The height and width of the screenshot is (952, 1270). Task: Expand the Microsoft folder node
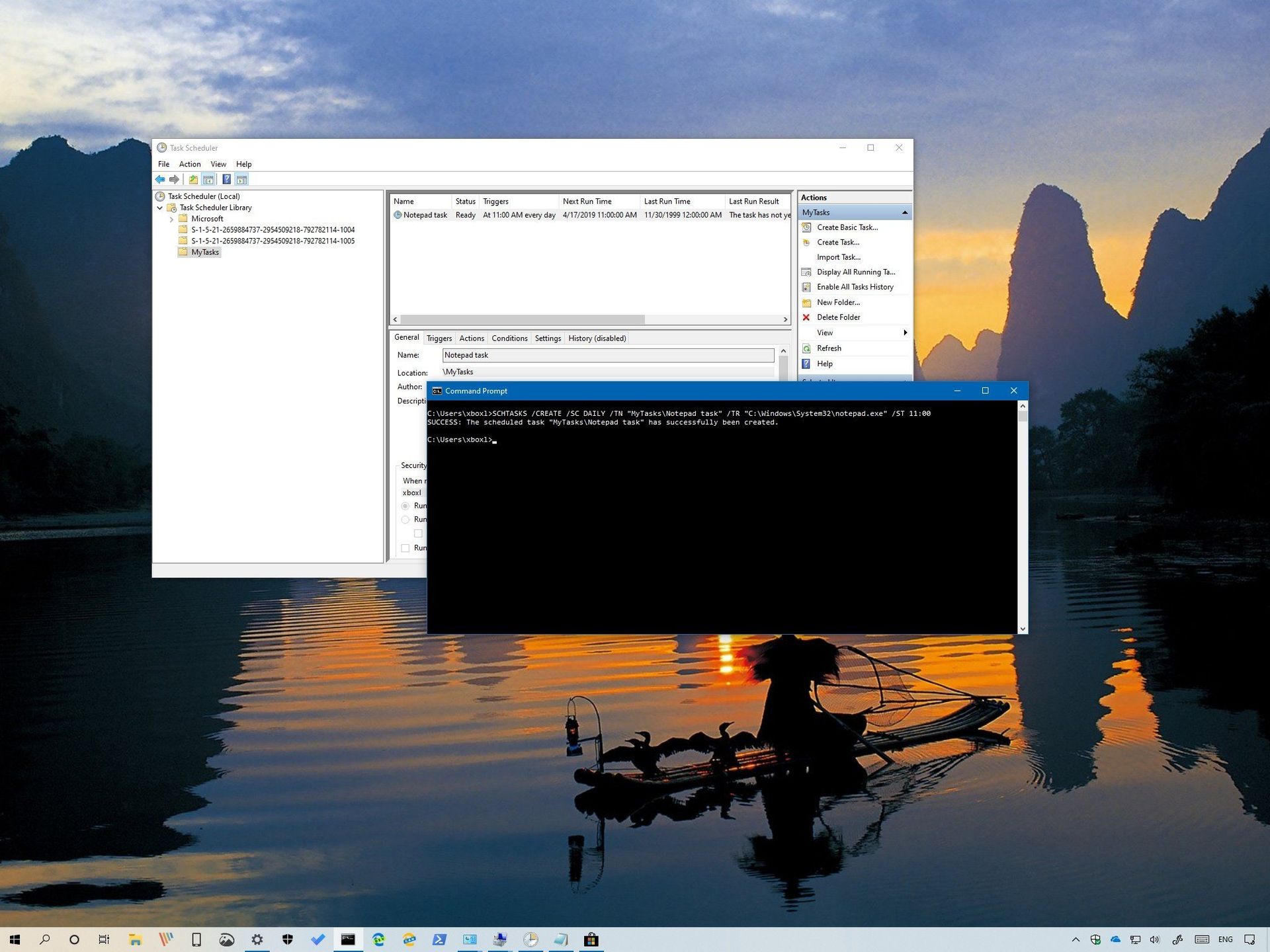pos(172,218)
